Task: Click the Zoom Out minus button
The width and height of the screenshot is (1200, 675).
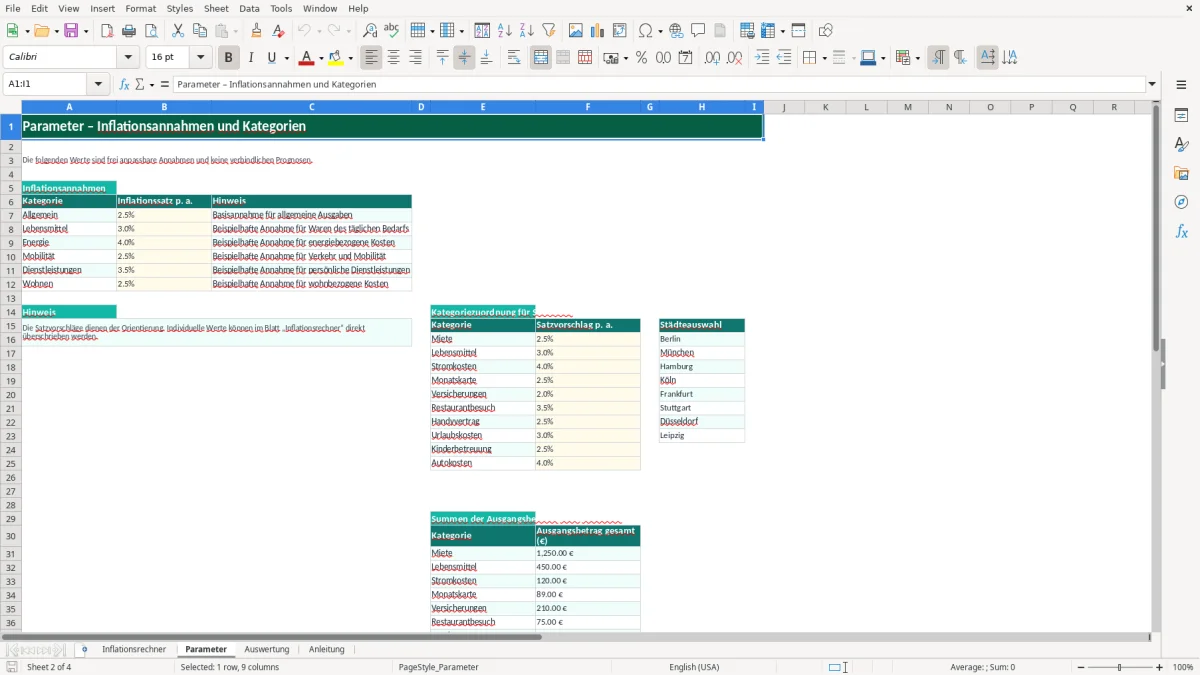Action: (1081, 667)
